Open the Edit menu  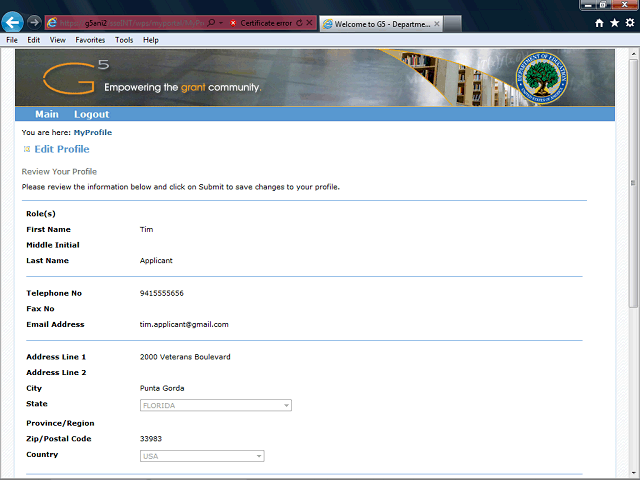tap(33, 40)
